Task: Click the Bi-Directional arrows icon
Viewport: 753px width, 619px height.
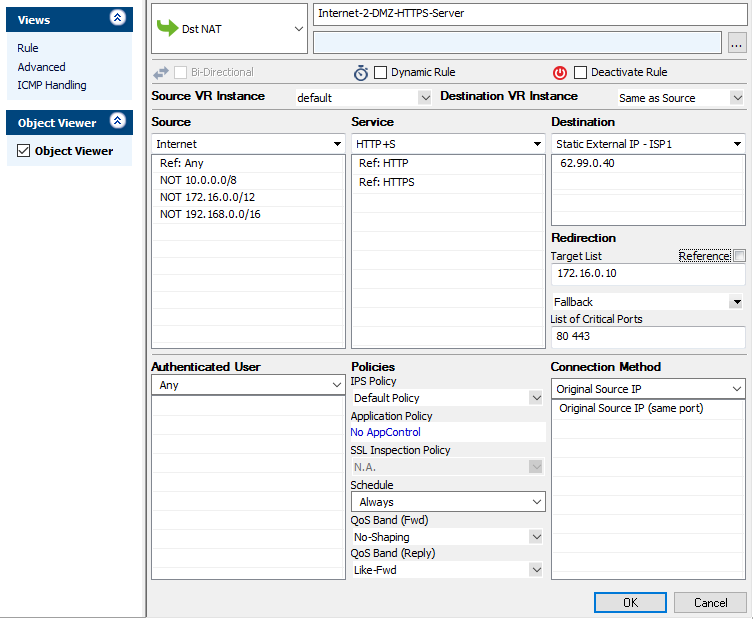Action: coord(161,73)
